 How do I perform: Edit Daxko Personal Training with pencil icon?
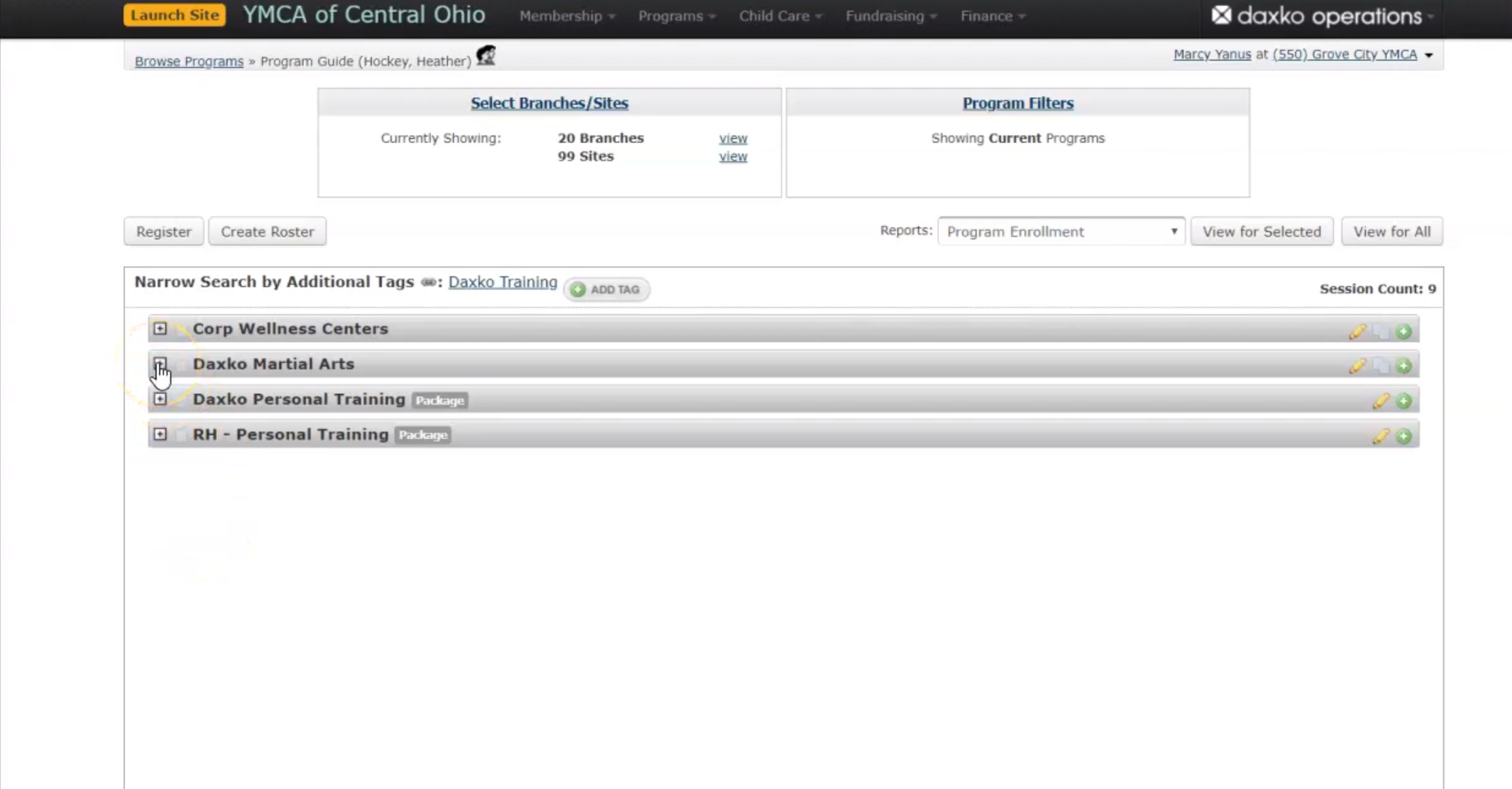click(x=1381, y=401)
